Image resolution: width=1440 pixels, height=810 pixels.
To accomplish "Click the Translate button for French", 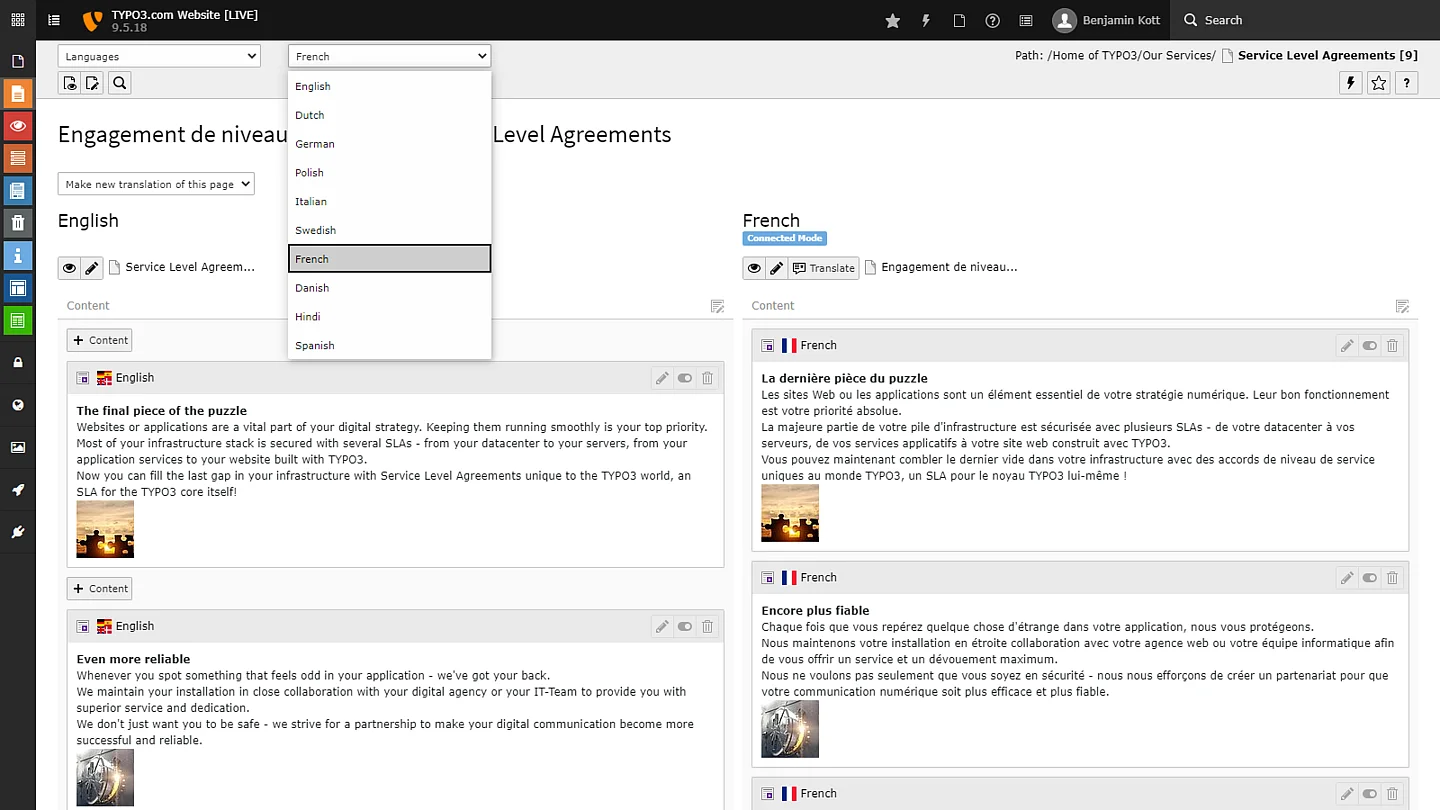I will [823, 268].
